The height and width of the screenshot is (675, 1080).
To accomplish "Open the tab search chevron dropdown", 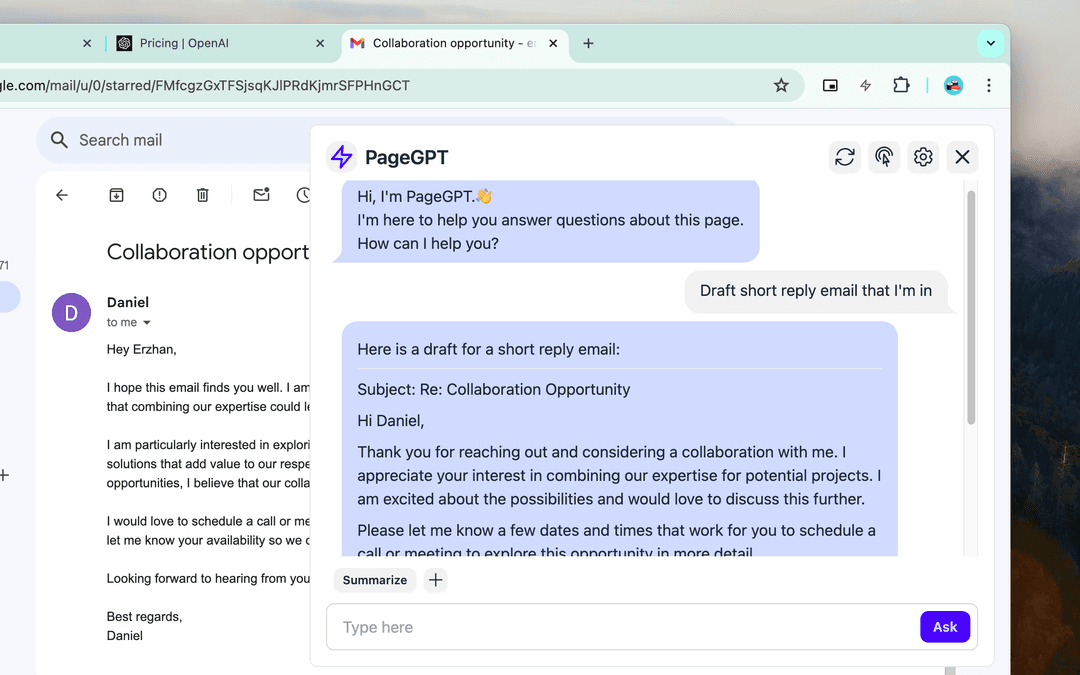I will (x=991, y=43).
